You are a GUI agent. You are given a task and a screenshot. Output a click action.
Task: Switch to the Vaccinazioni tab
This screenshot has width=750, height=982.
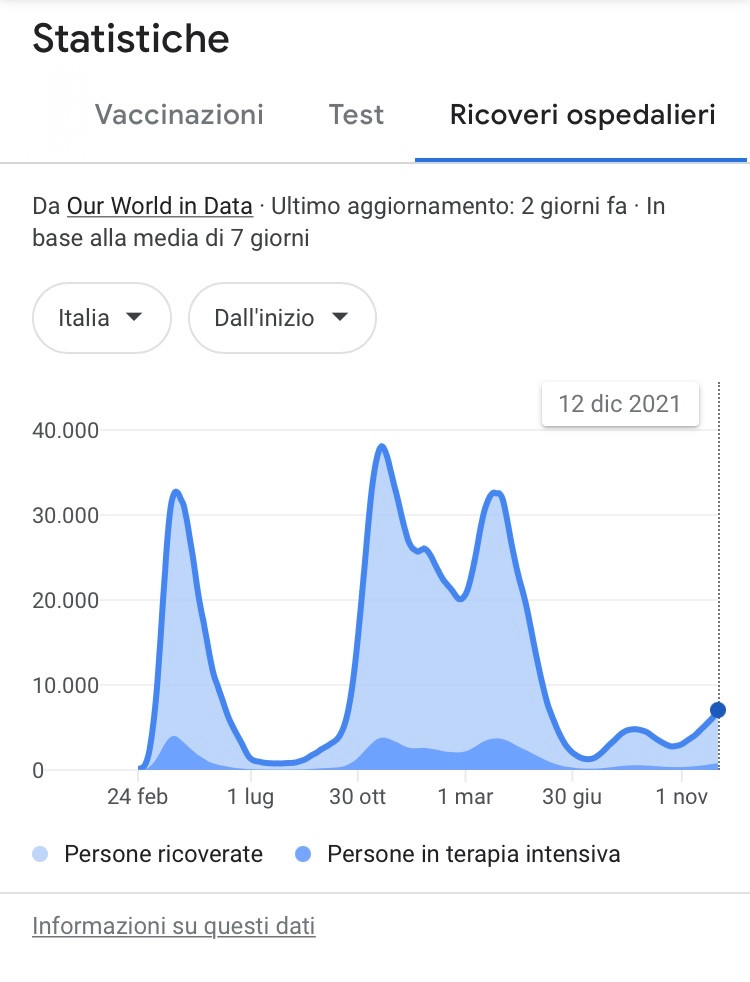pyautogui.click(x=179, y=115)
